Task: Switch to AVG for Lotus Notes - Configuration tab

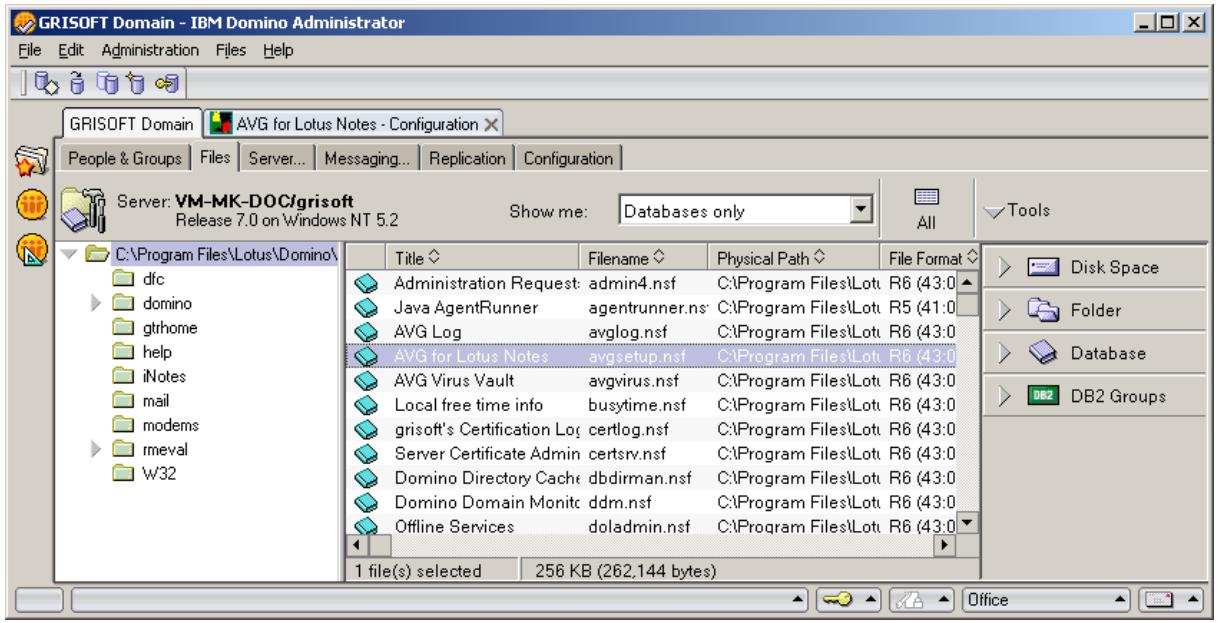Action: pos(353,124)
